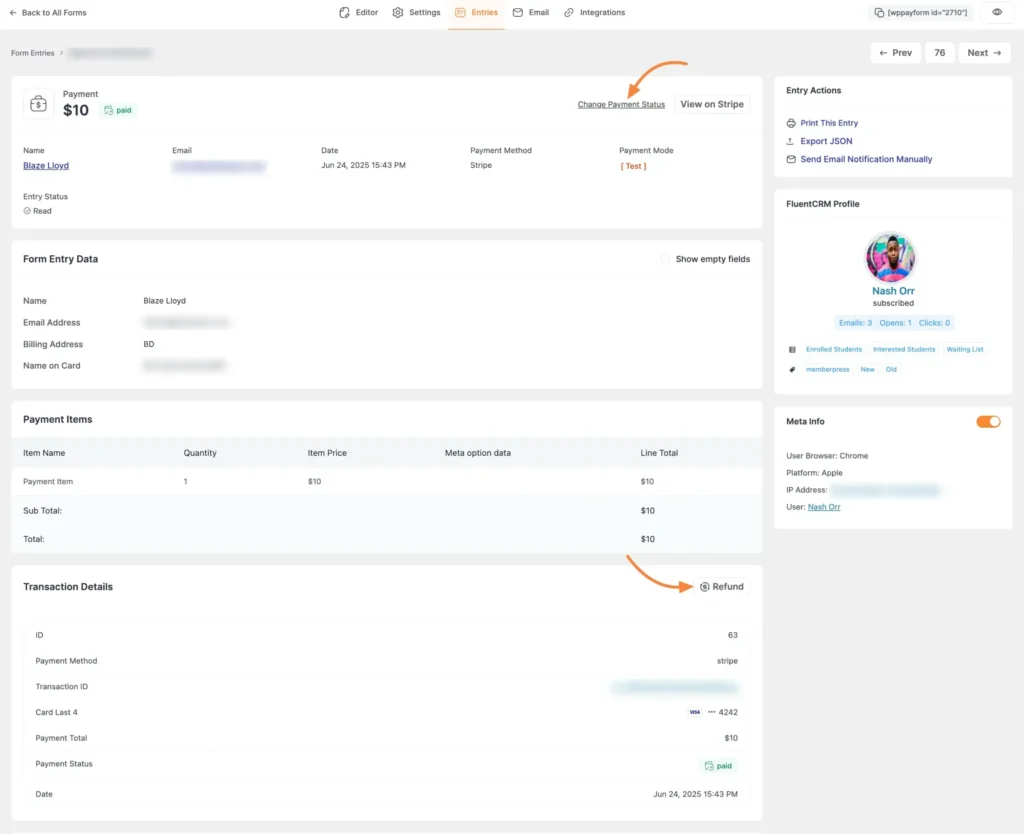This screenshot has width=1024, height=834.
Task: Click the Export JSON upload icon
Action: (x=791, y=141)
